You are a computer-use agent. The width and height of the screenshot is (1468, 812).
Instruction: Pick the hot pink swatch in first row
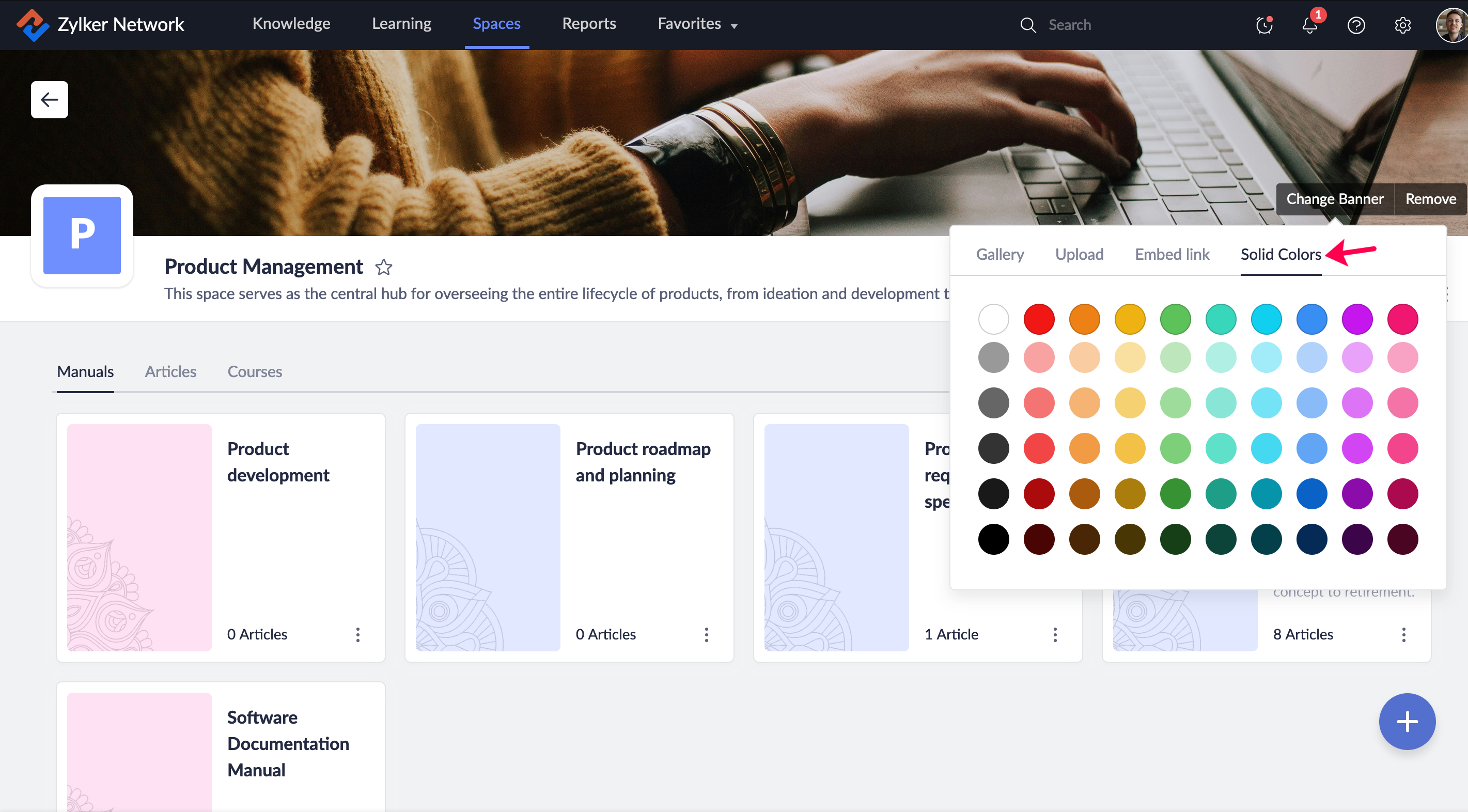(x=1402, y=319)
